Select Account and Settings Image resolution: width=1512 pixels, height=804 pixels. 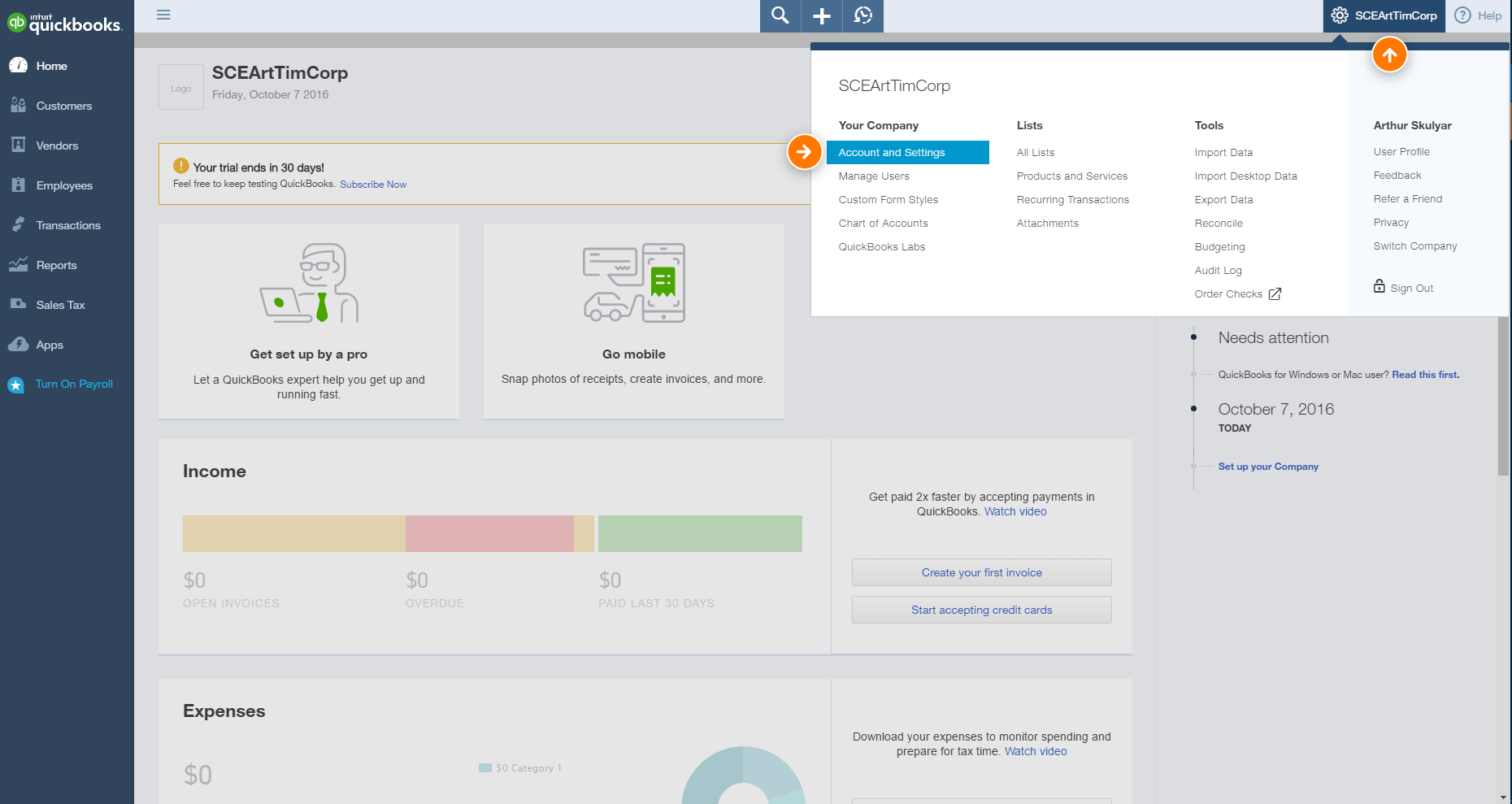point(907,152)
